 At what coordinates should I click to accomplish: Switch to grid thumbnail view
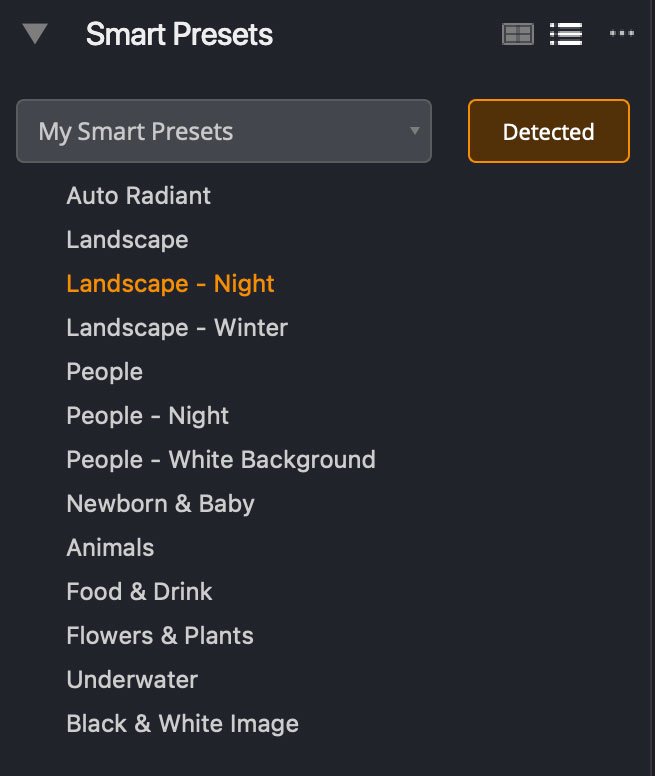pyautogui.click(x=517, y=35)
